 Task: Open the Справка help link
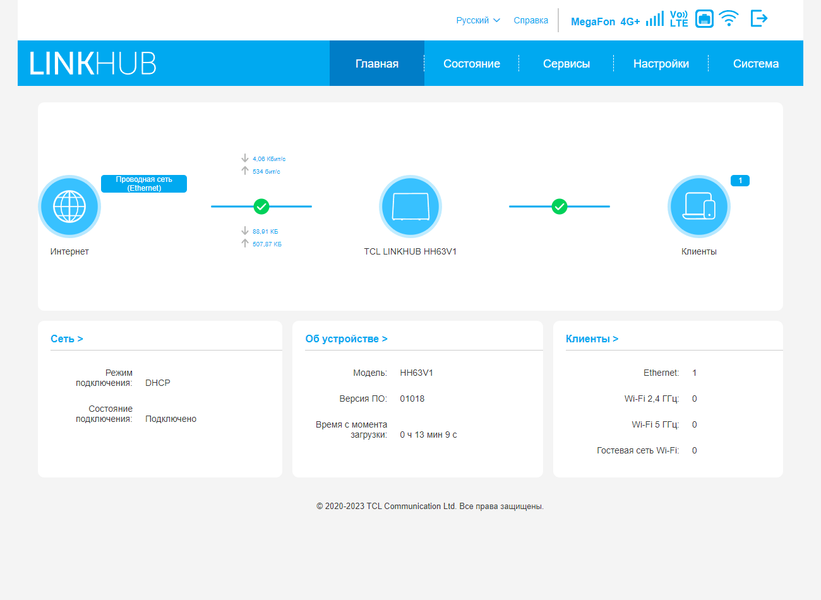click(530, 20)
